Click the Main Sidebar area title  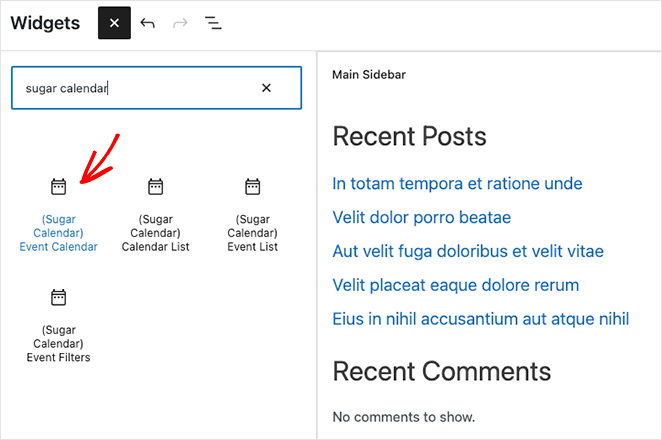(x=369, y=75)
